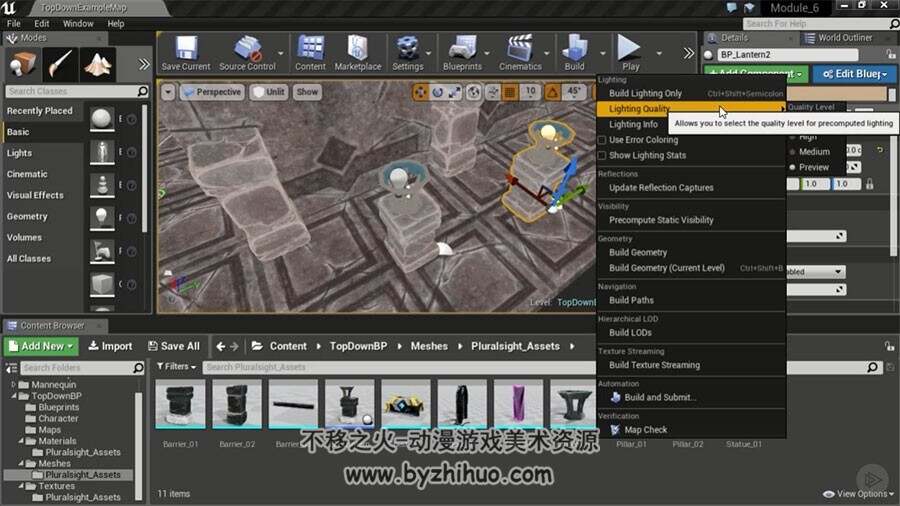Expand the Mannequin folder in tree
The height and width of the screenshot is (506, 900).
click(x=14, y=384)
